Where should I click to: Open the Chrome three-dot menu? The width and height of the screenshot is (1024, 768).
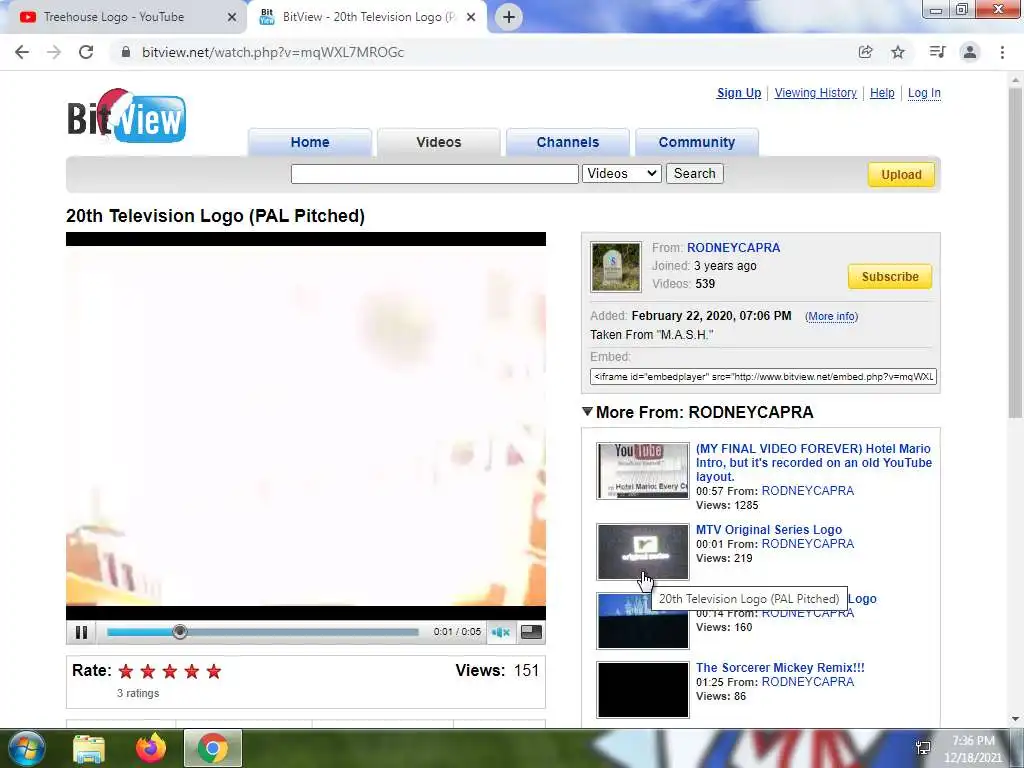[x=1002, y=52]
